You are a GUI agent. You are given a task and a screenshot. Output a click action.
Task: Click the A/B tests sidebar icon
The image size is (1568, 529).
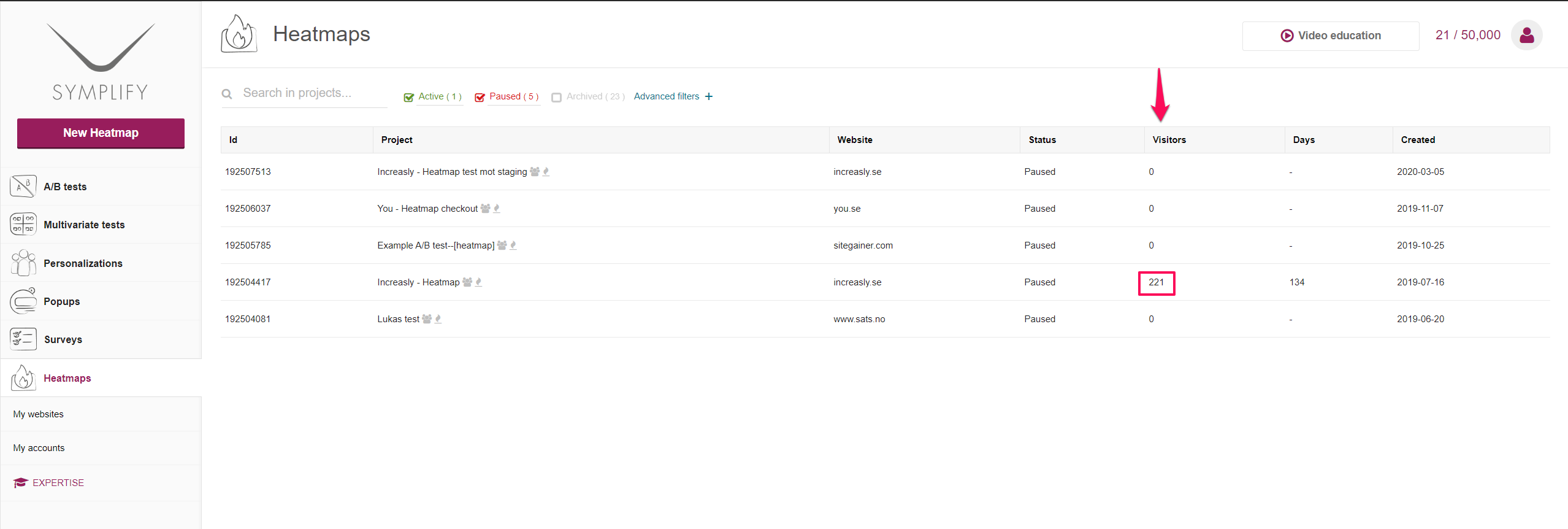coord(23,186)
